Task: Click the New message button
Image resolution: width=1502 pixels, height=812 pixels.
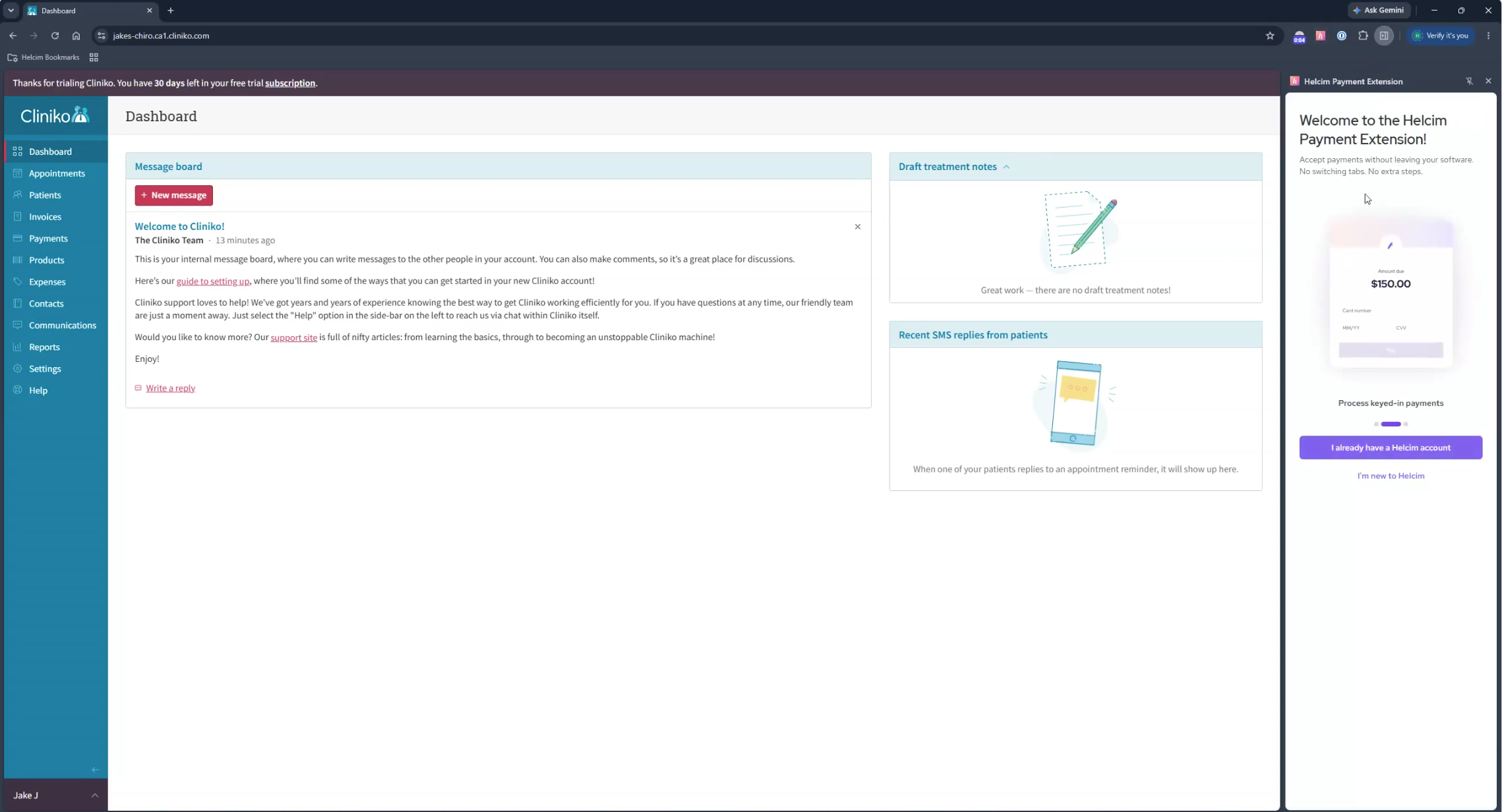Action: (x=174, y=195)
